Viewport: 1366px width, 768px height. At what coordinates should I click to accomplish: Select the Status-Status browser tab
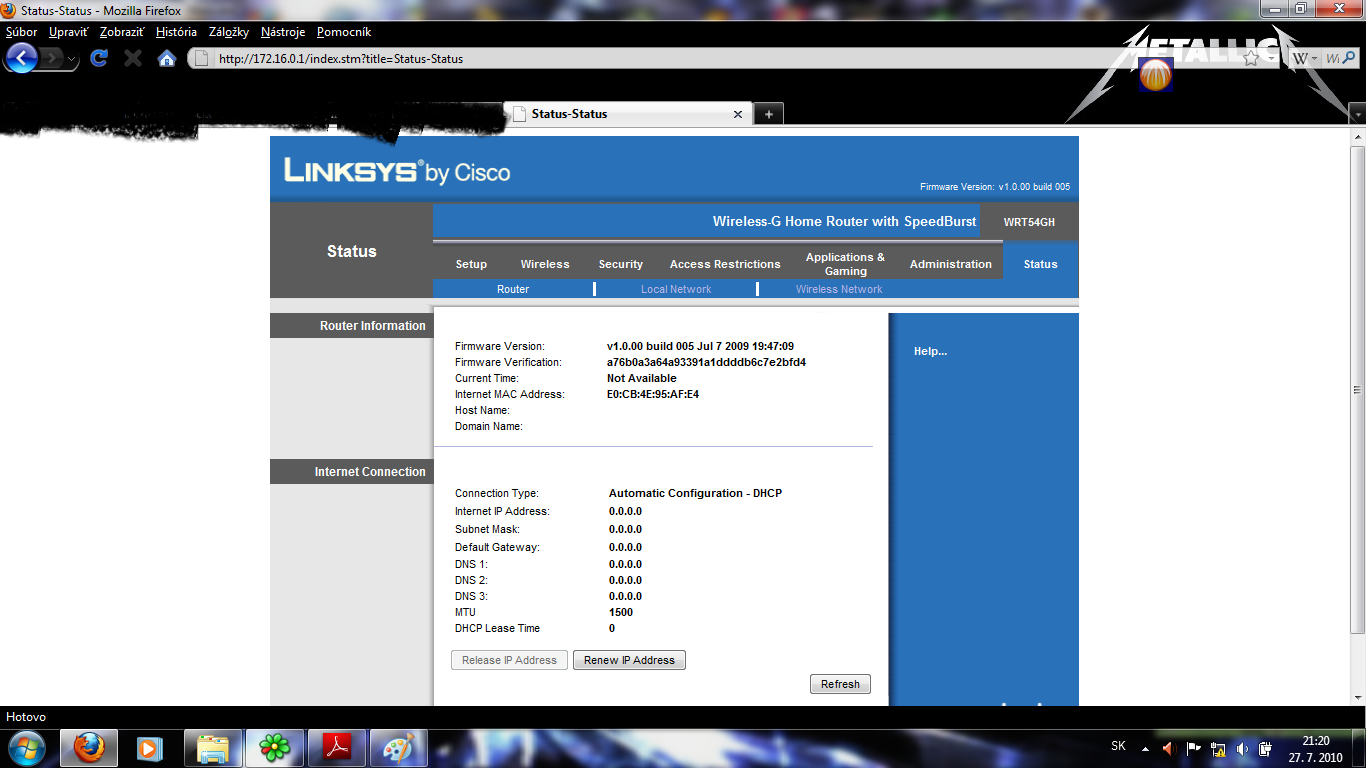(628, 114)
